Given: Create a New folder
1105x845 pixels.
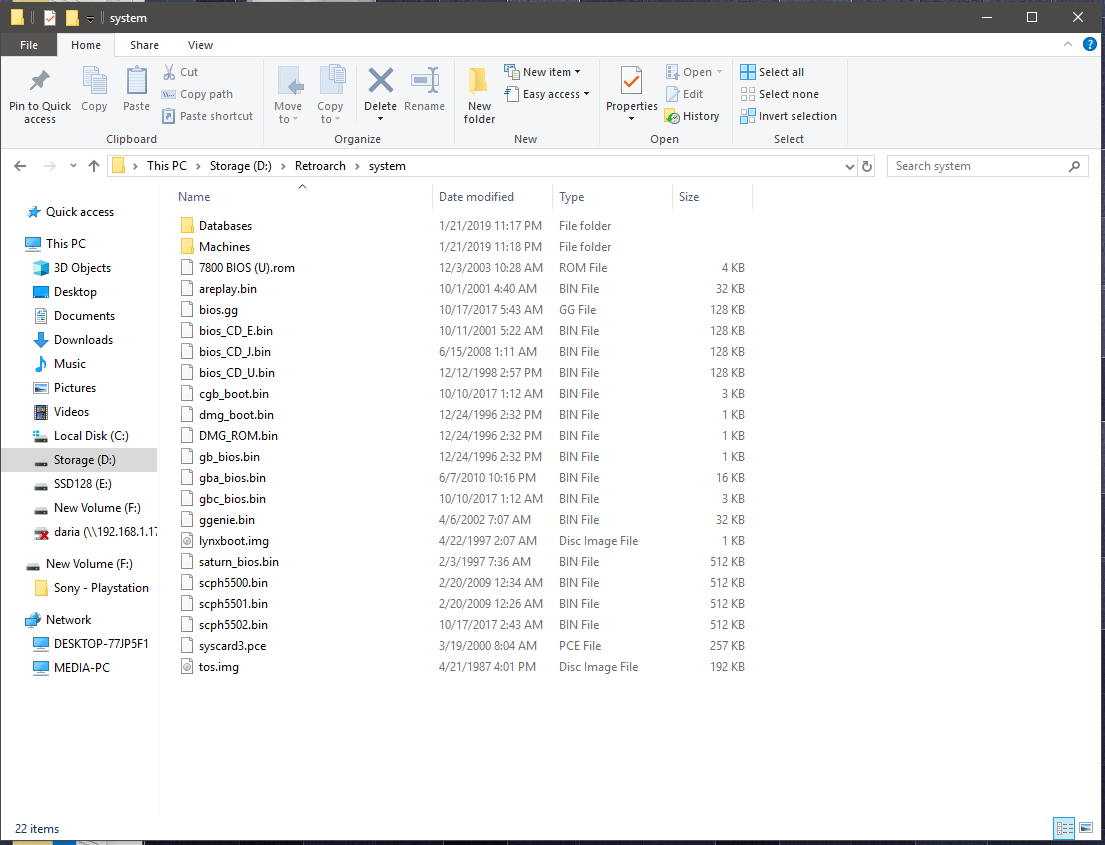Looking at the screenshot, I should [x=479, y=97].
